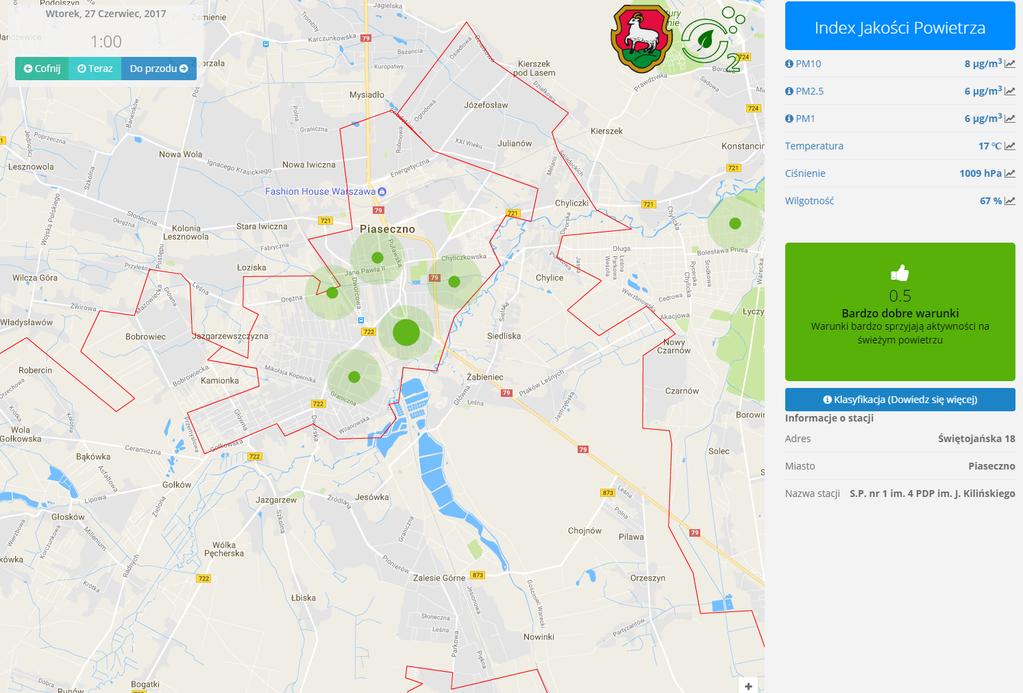Select station marker near Chyliczkowska
The image size is (1023, 693).
pos(454,282)
